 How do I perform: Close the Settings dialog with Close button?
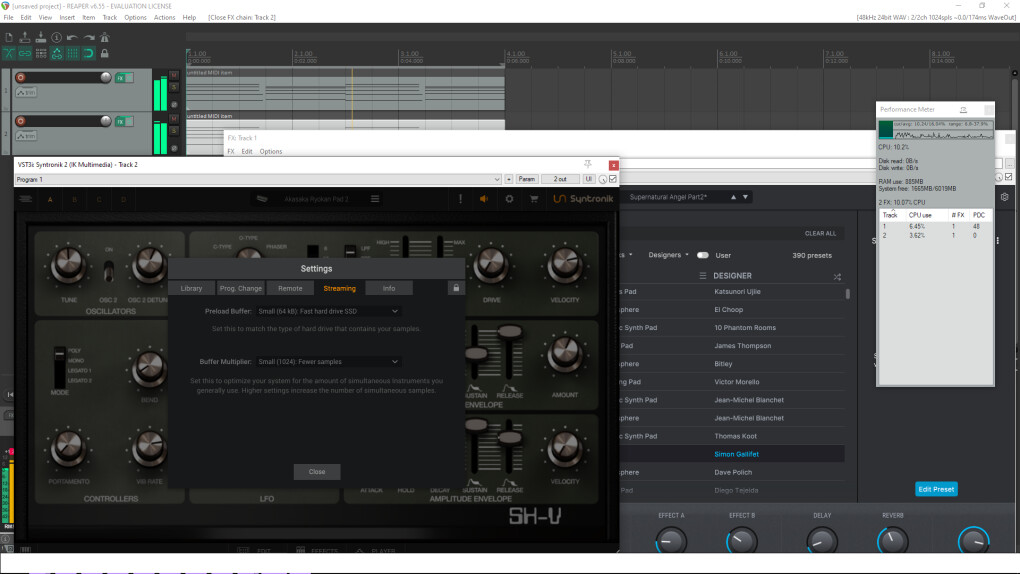click(317, 472)
